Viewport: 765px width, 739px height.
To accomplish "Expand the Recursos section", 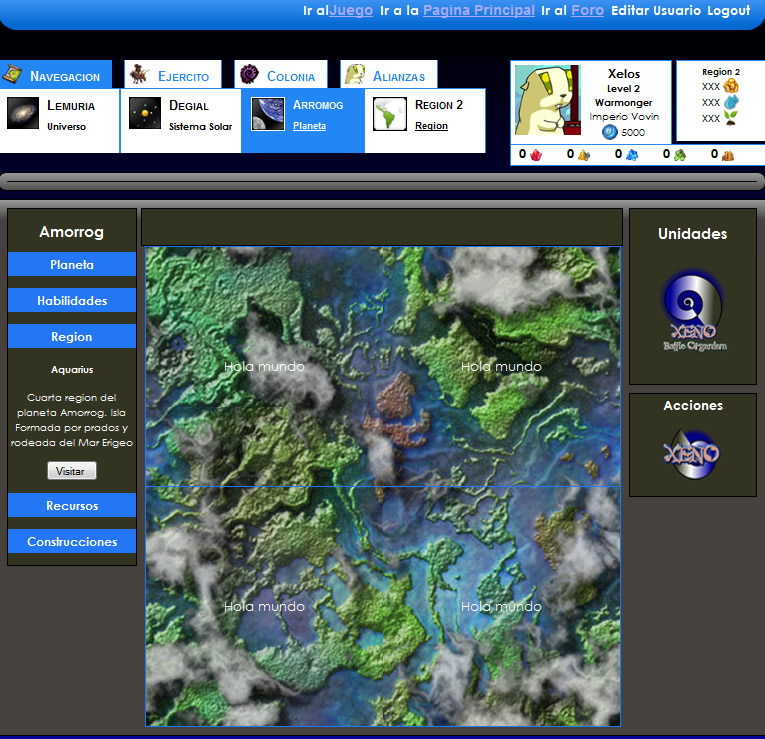I will tap(72, 505).
